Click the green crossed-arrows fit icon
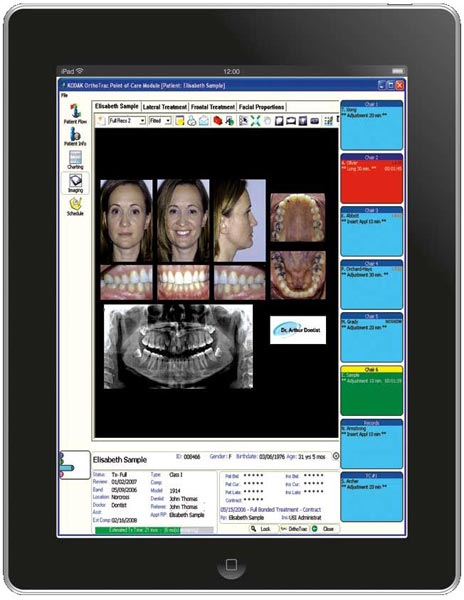The image size is (464, 600). click(x=255, y=121)
